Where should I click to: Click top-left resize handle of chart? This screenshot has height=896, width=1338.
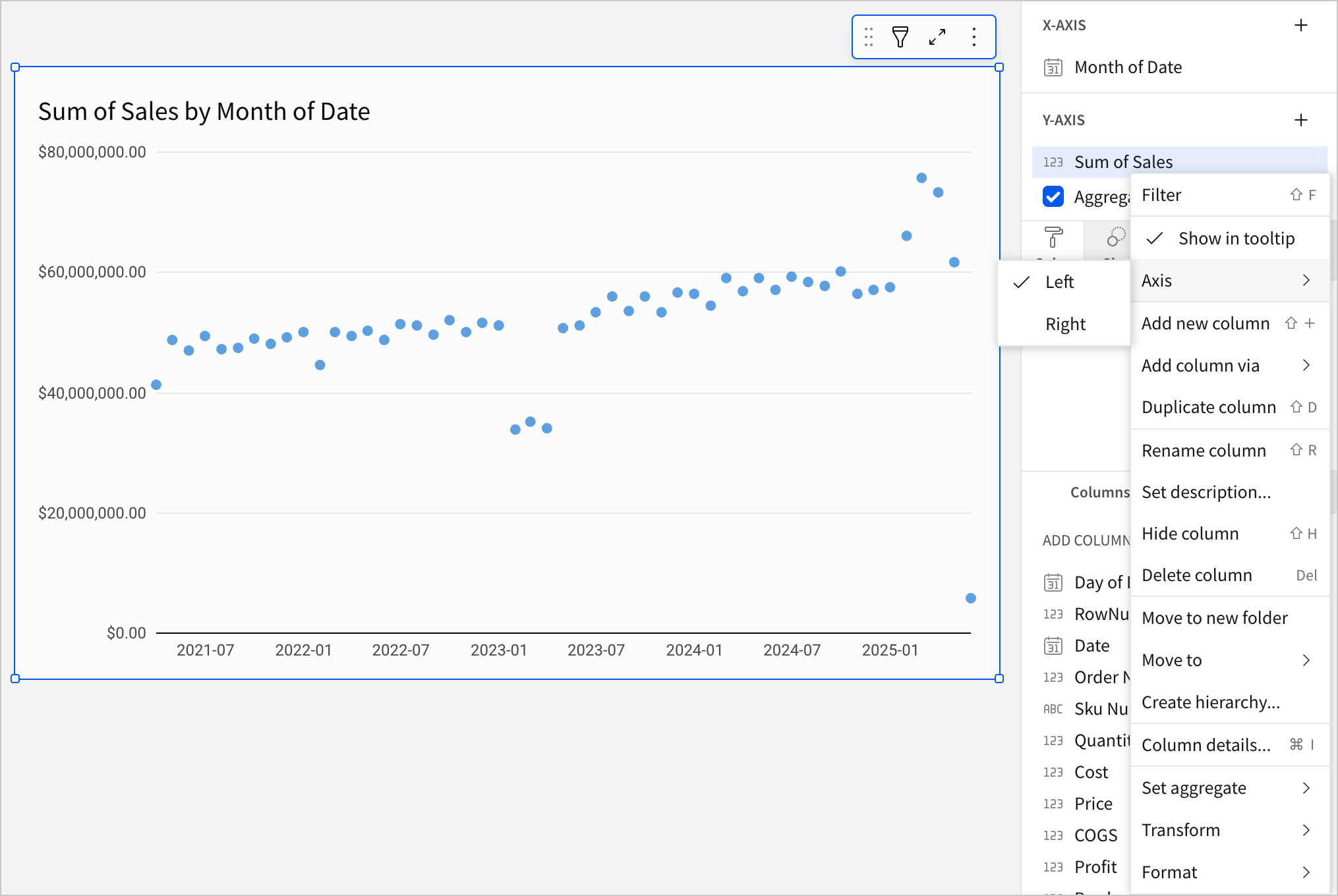click(15, 67)
